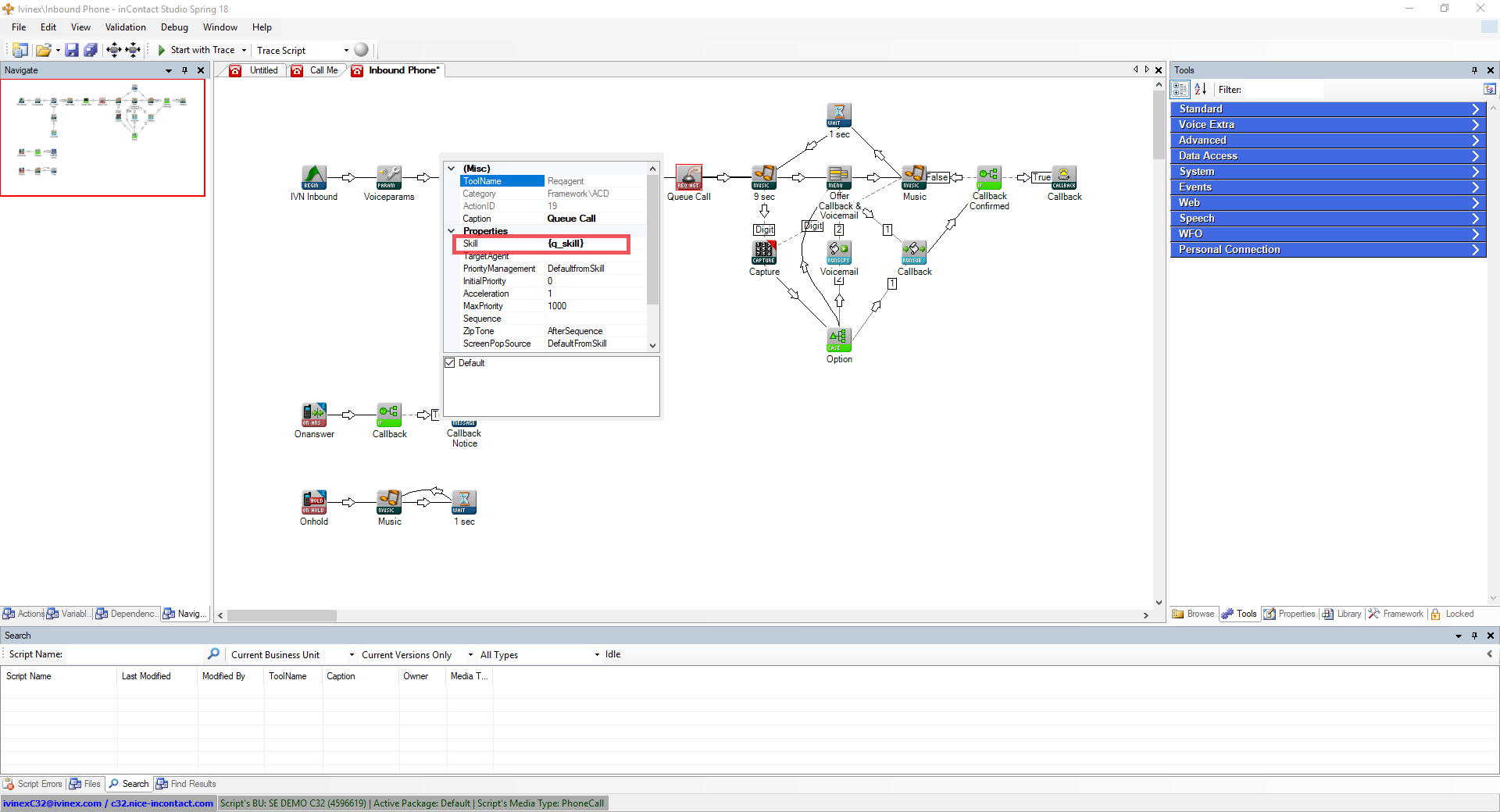Select the top 1 sec wait action icon
The image size is (1500, 812).
click(x=839, y=115)
